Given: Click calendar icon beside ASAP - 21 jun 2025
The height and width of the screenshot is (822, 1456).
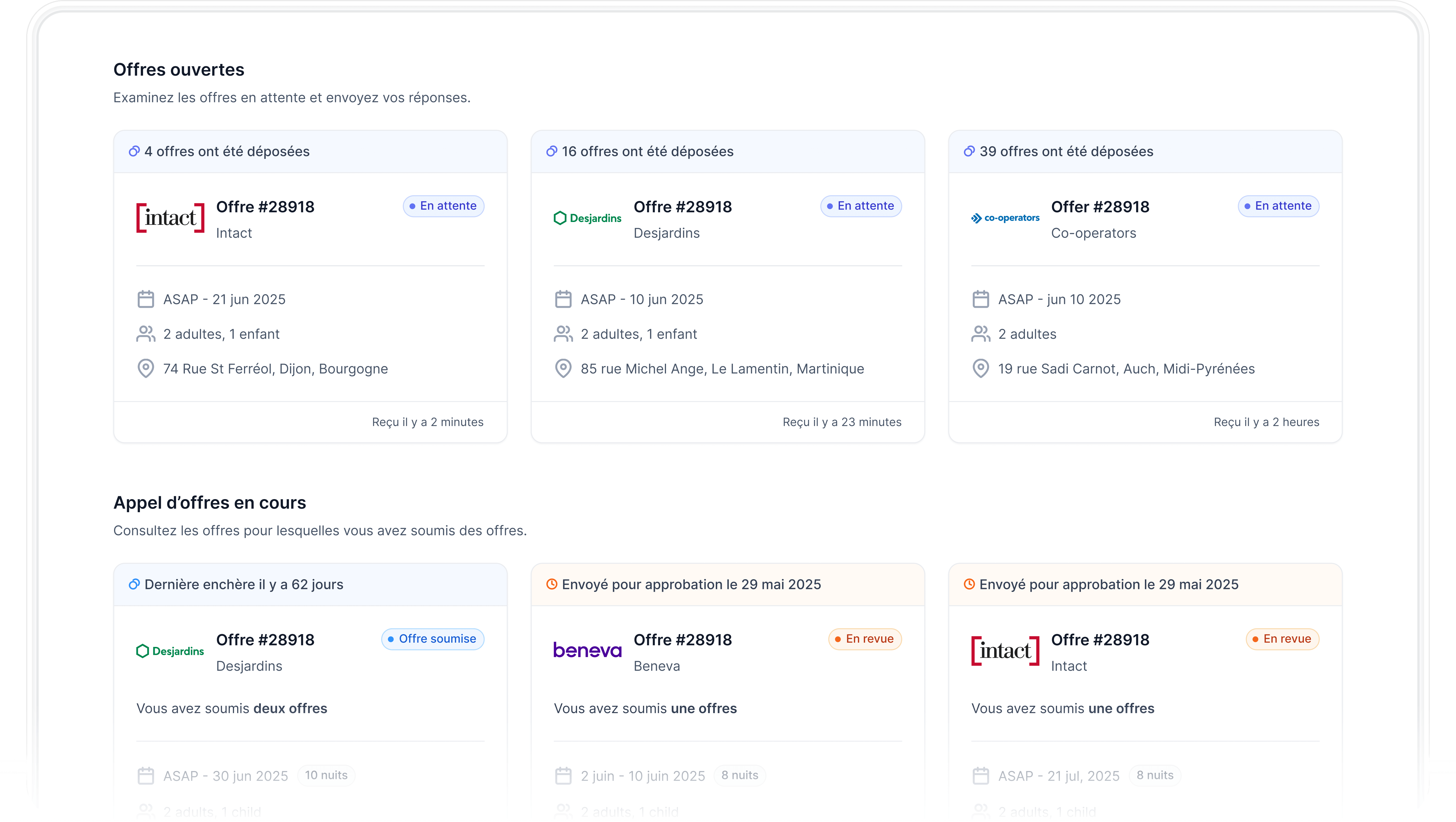Looking at the screenshot, I should coord(146,299).
